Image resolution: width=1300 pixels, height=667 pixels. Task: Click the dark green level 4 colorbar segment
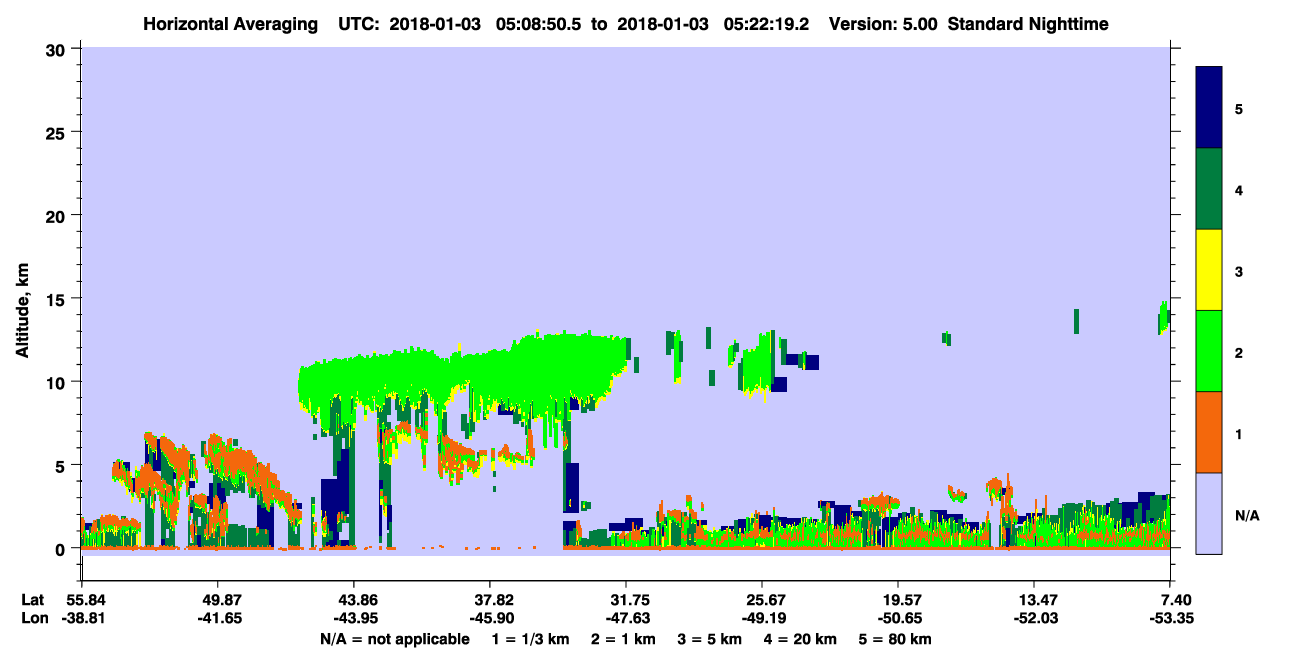point(1209,189)
